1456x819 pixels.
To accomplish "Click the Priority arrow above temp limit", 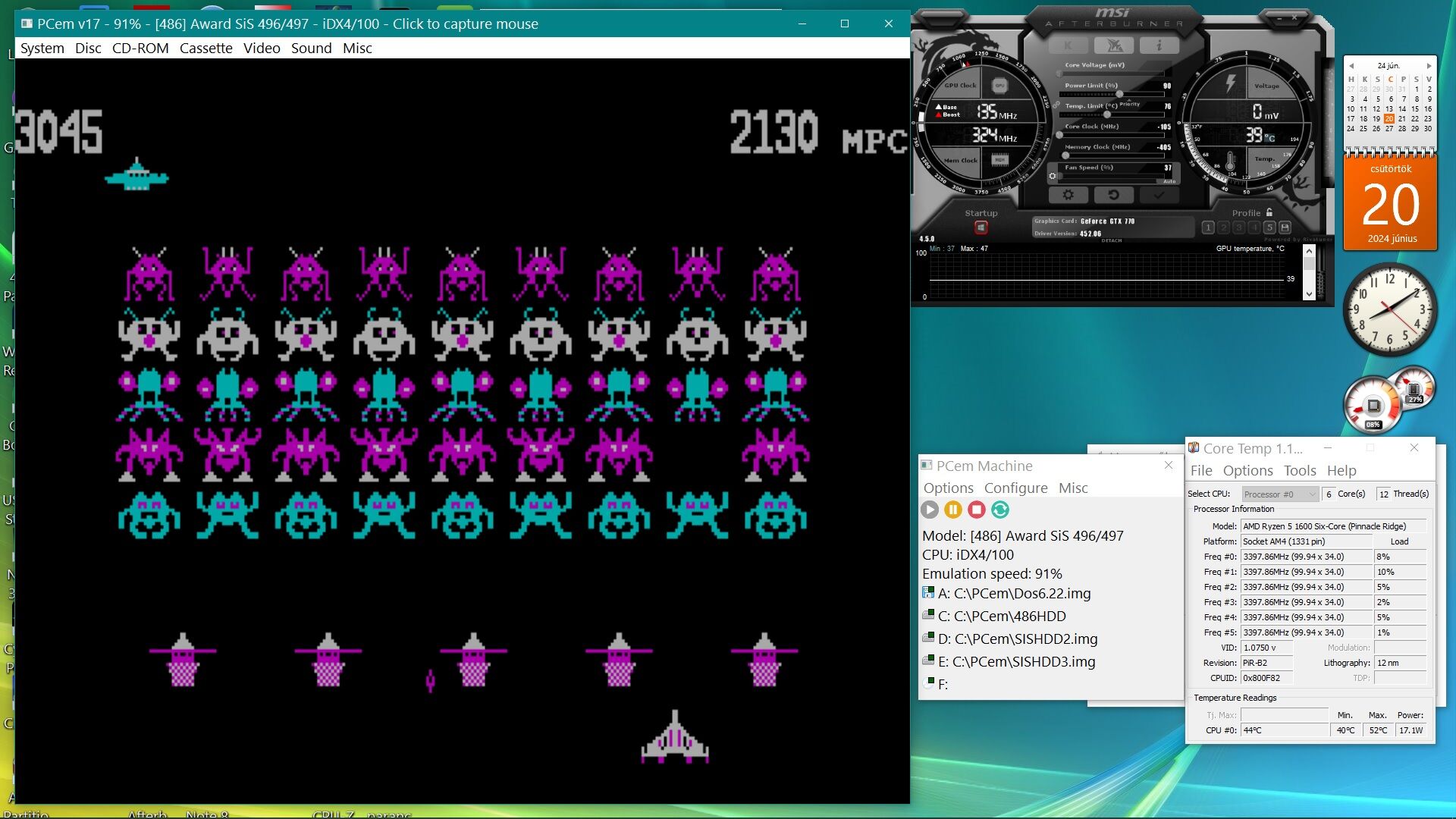I will 1129,99.
